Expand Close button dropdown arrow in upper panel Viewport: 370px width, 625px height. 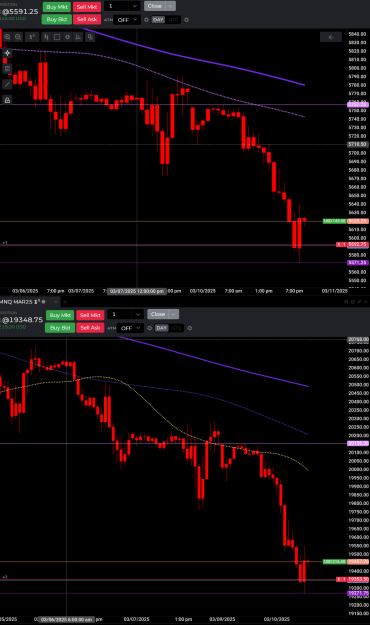(x=171, y=6)
